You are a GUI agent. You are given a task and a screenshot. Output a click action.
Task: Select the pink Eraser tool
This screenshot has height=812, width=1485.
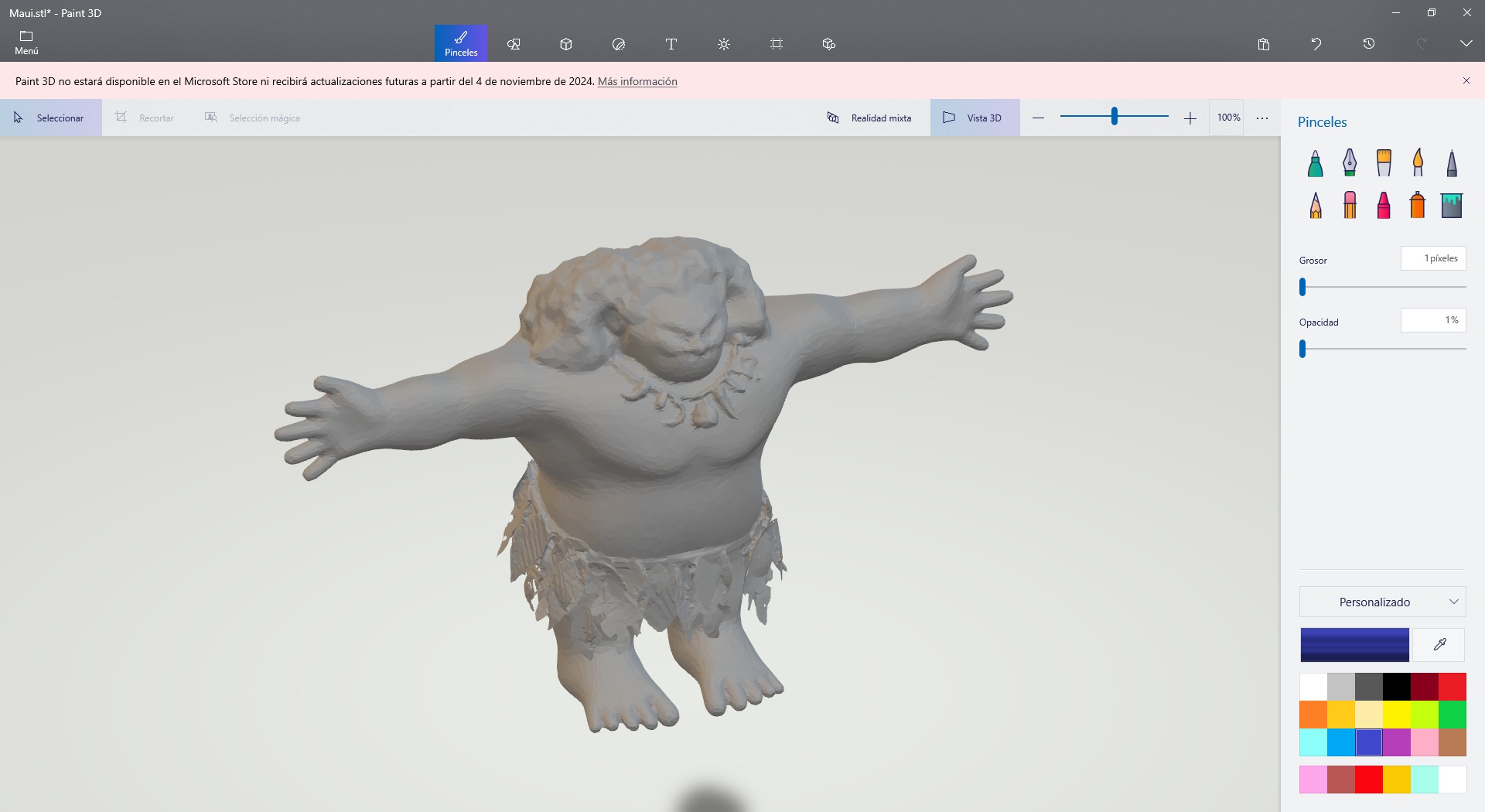pyautogui.click(x=1350, y=205)
